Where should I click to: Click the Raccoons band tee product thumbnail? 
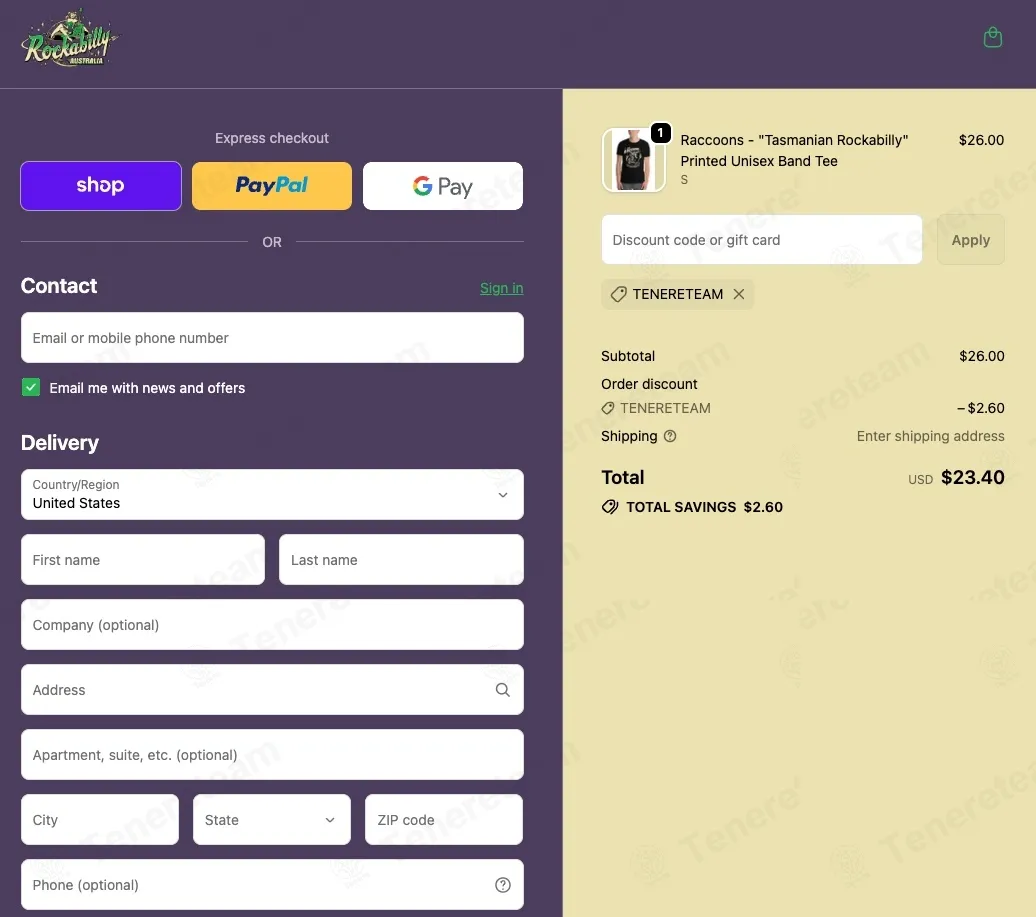[634, 160]
